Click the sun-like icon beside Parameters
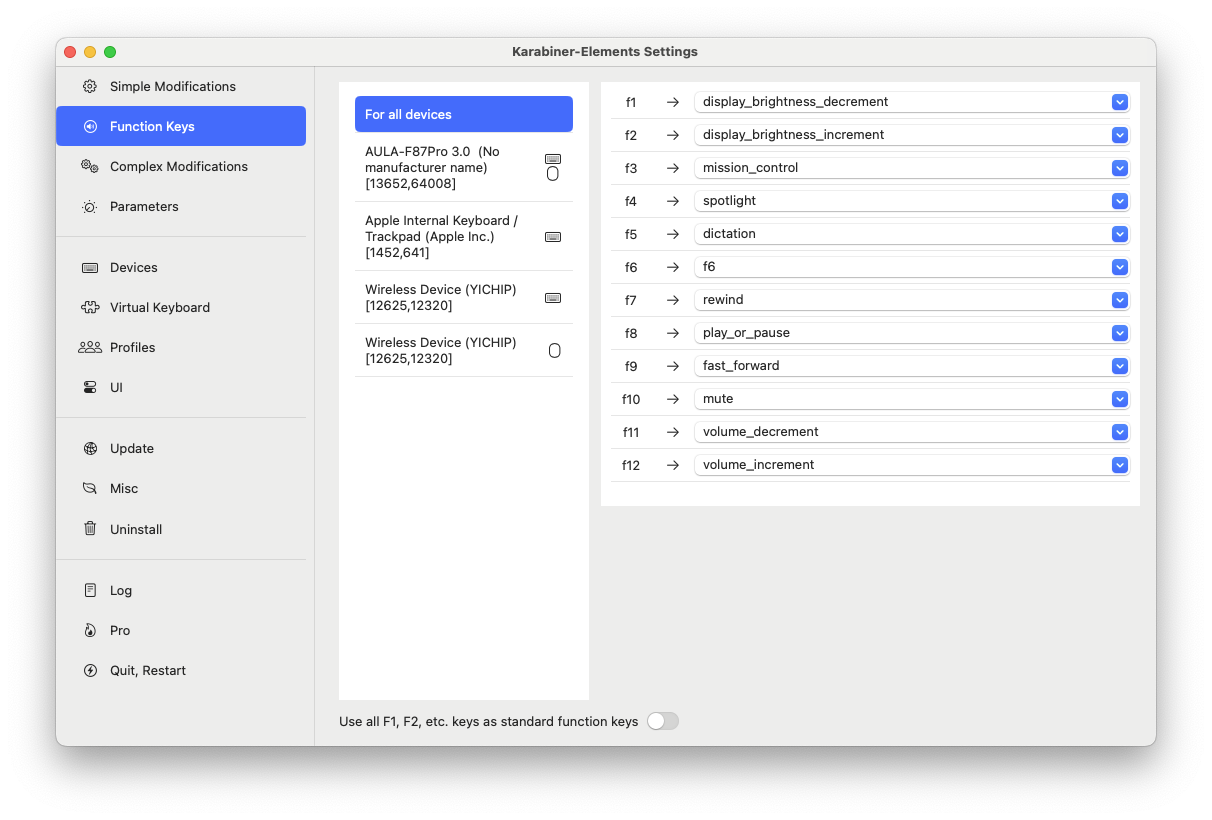This screenshot has height=820, width=1212. [90, 206]
